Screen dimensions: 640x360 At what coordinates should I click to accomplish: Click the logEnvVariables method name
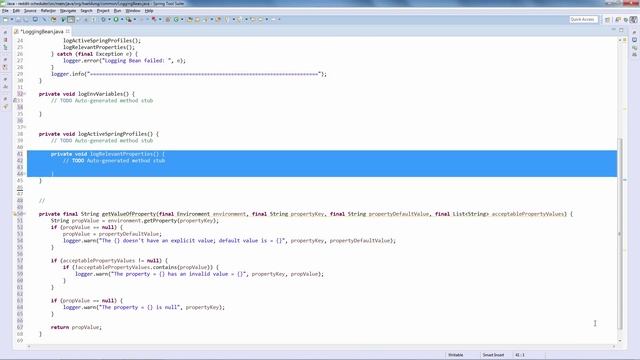(x=100, y=94)
